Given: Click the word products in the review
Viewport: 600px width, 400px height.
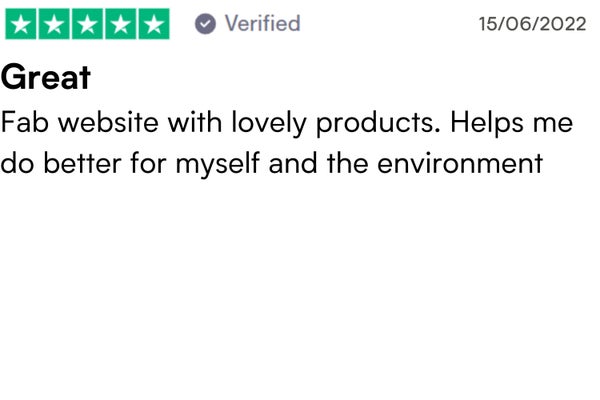Looking at the screenshot, I should tap(378, 124).
